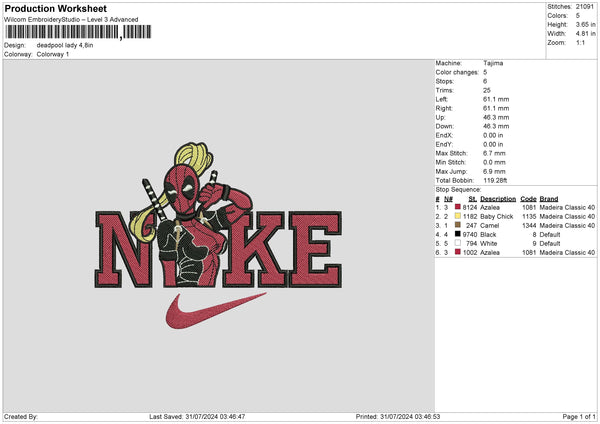The image size is (600, 424).
Task: Select stitch count '1002' in last row
Action: pyautogui.click(x=470, y=253)
